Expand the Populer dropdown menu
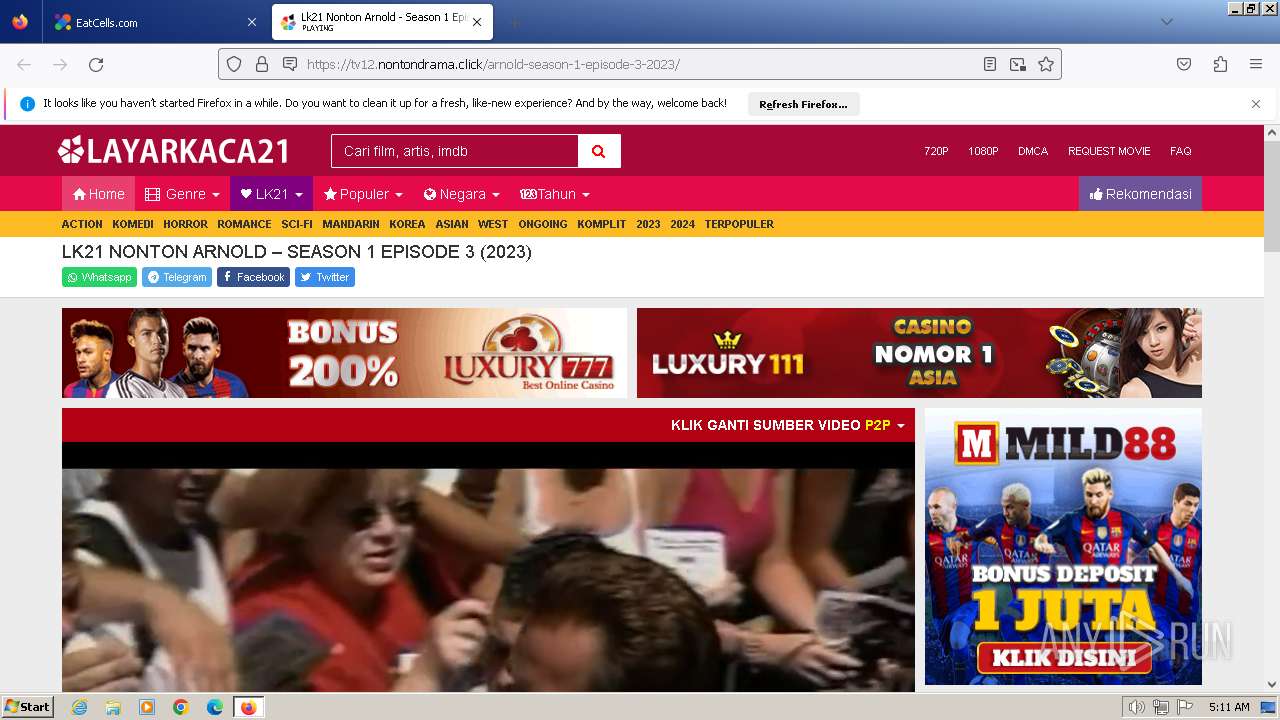The image size is (1280, 720). (x=363, y=194)
